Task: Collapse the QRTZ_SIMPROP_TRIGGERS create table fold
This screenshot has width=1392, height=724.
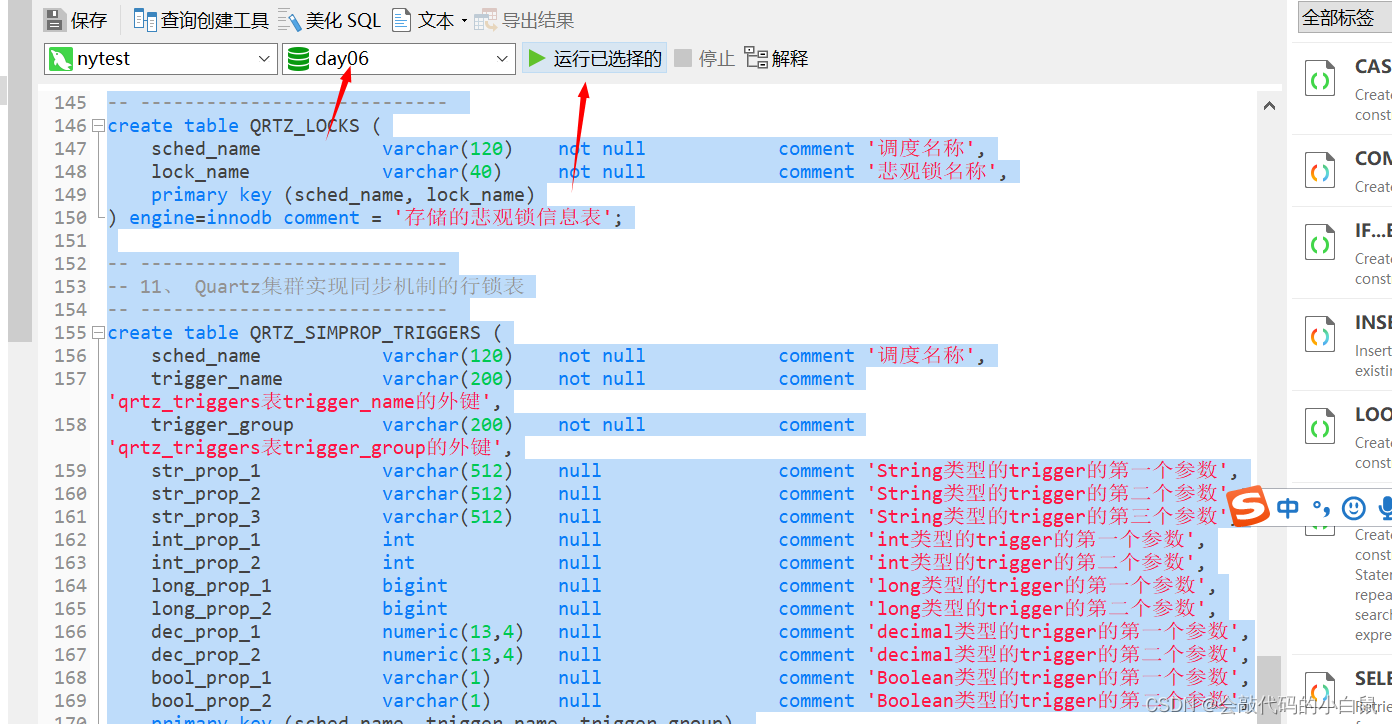Action: pyautogui.click(x=98, y=333)
